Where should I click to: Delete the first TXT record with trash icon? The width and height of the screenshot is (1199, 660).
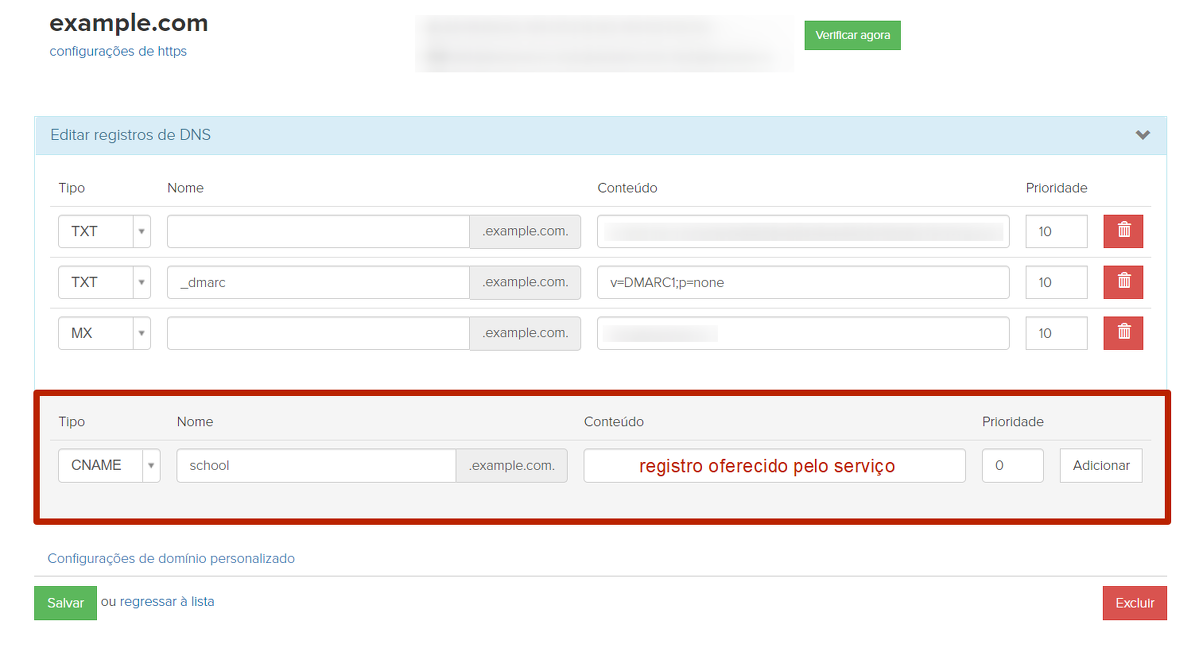tap(1123, 231)
